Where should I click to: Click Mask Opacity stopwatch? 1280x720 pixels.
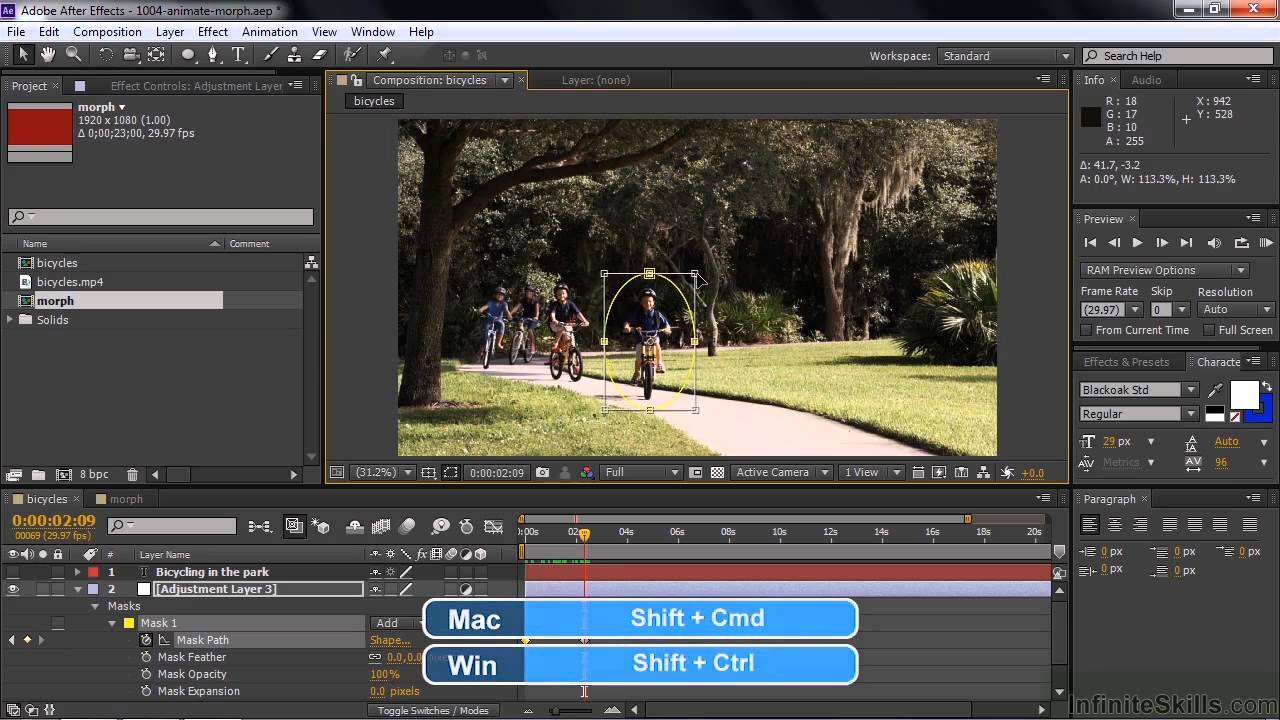pyautogui.click(x=147, y=674)
